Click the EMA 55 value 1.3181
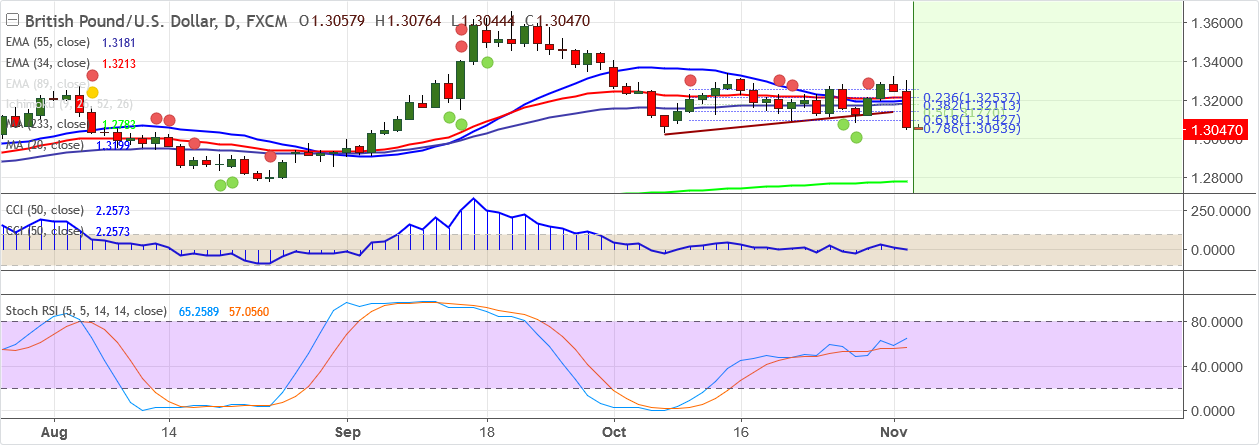Image resolution: width=1259 pixels, height=445 pixels. [x=118, y=43]
